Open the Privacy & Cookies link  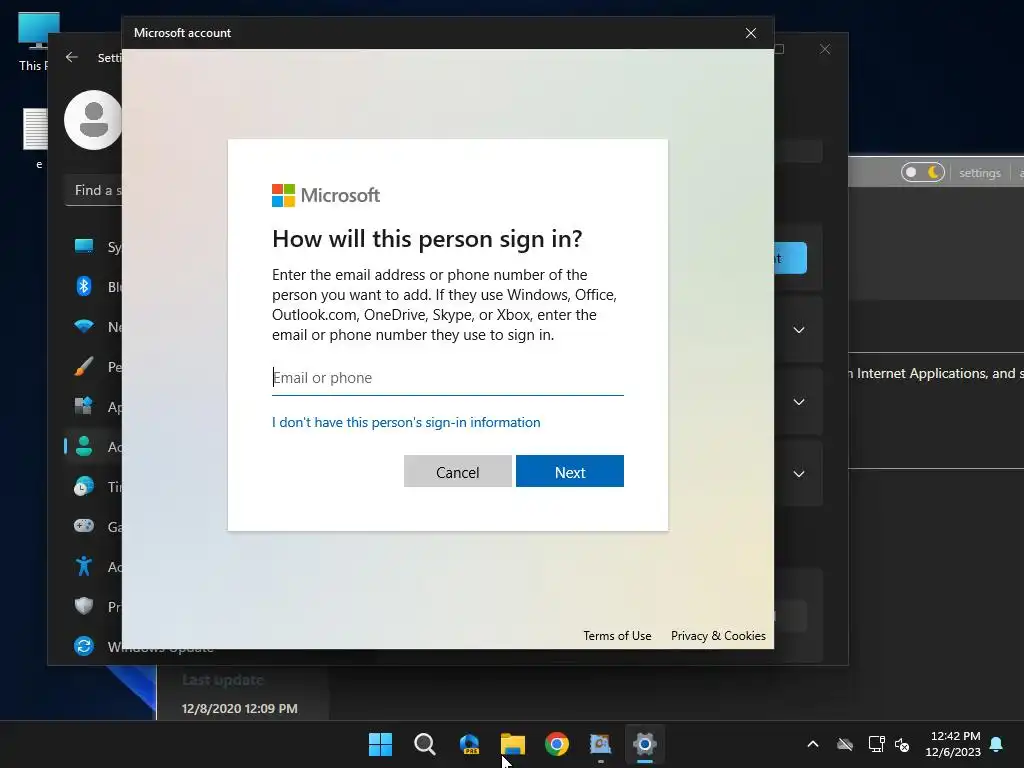[x=718, y=635]
